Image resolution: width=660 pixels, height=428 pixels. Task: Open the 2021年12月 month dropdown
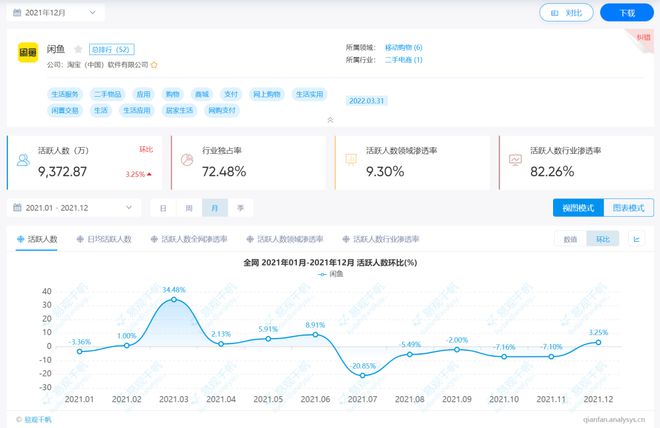pos(55,13)
